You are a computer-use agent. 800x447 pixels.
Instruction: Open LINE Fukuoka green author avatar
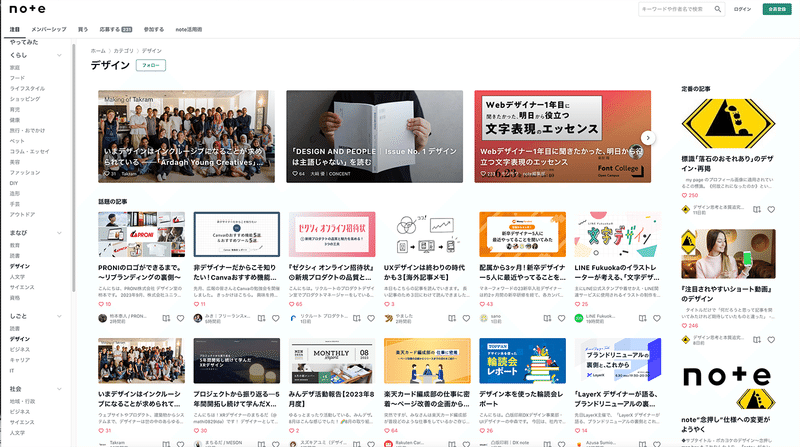(x=579, y=318)
